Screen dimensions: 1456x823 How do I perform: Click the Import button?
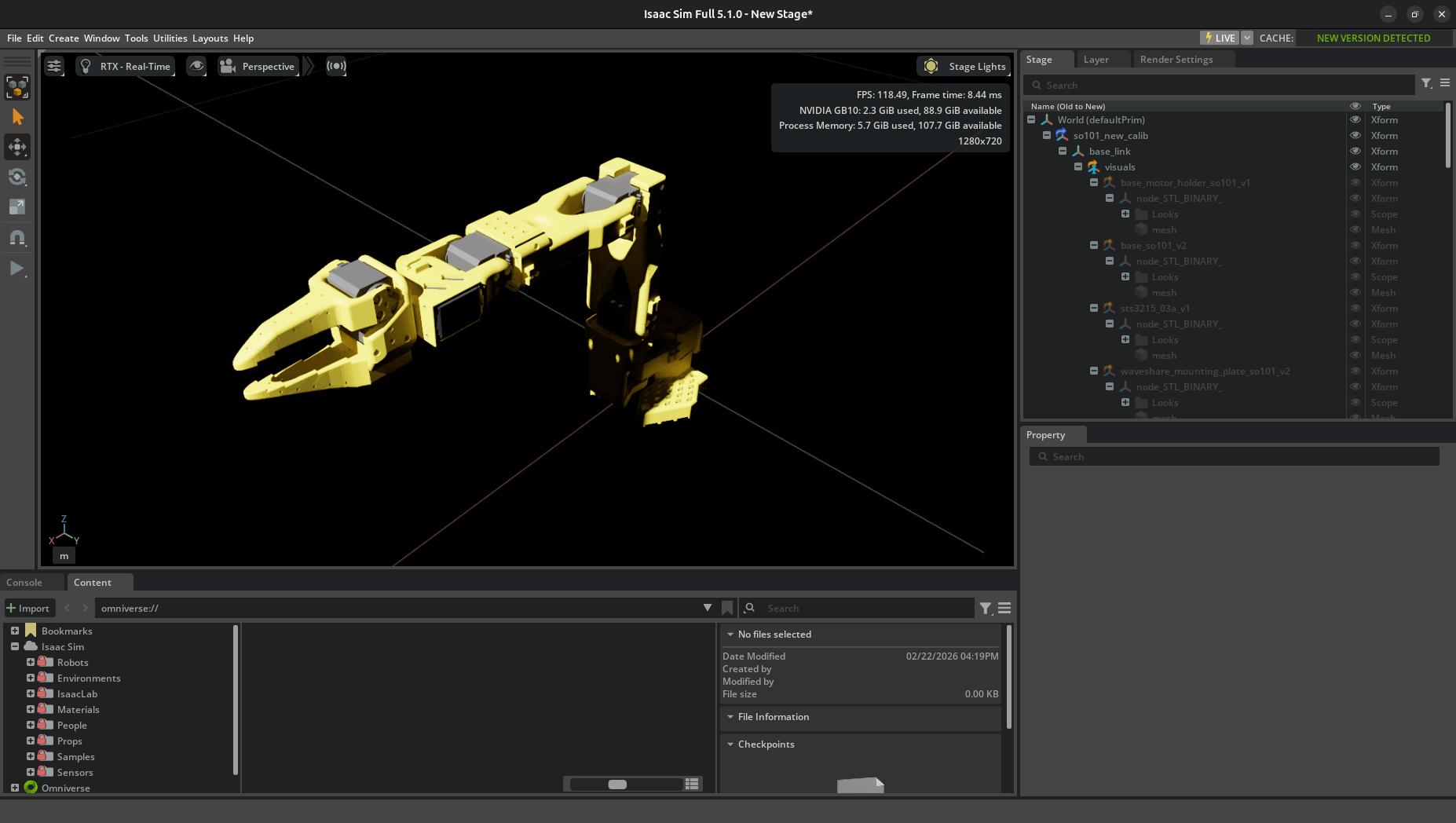click(28, 608)
